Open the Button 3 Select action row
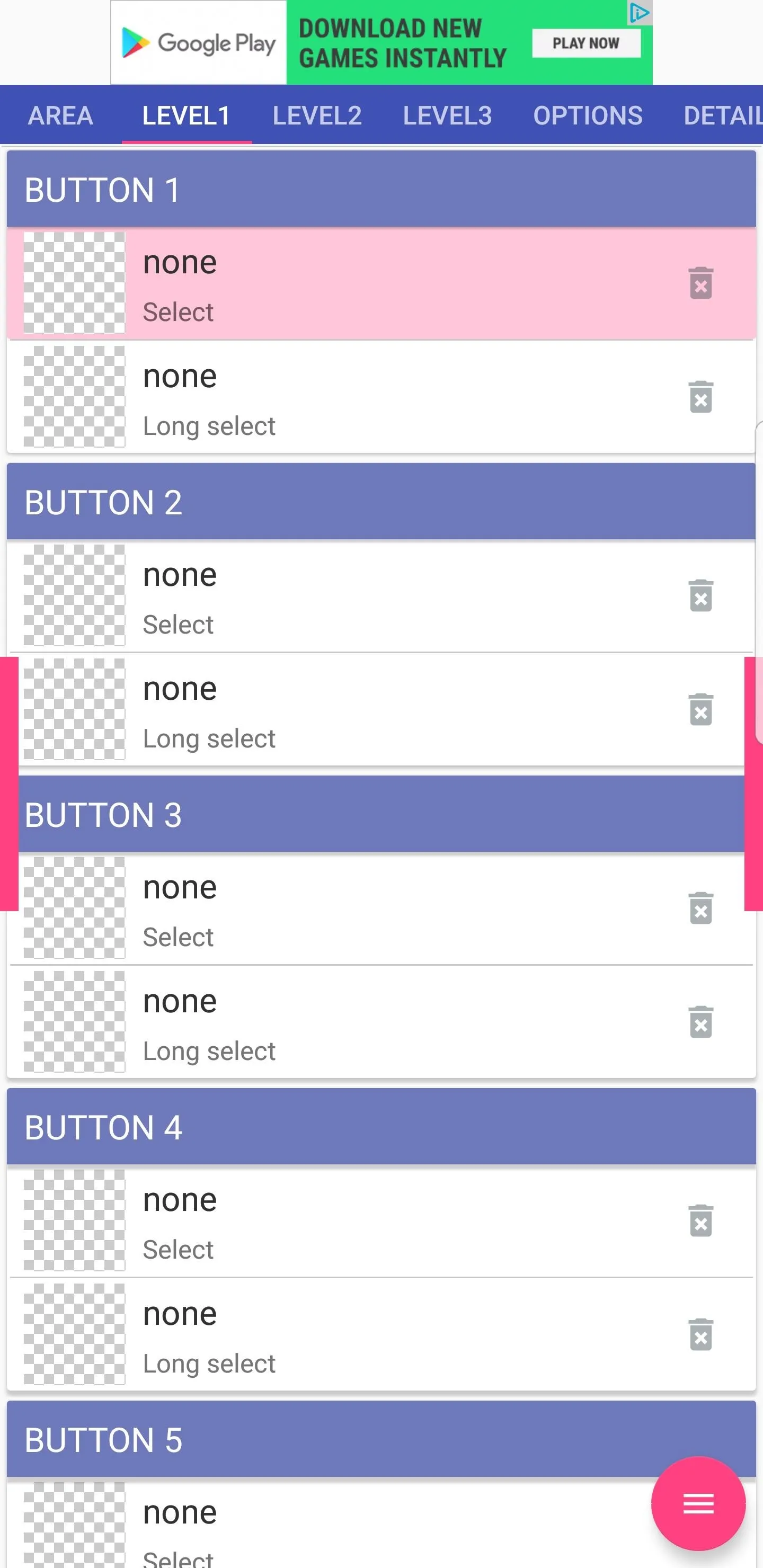Viewport: 763px width, 1568px height. (x=381, y=908)
